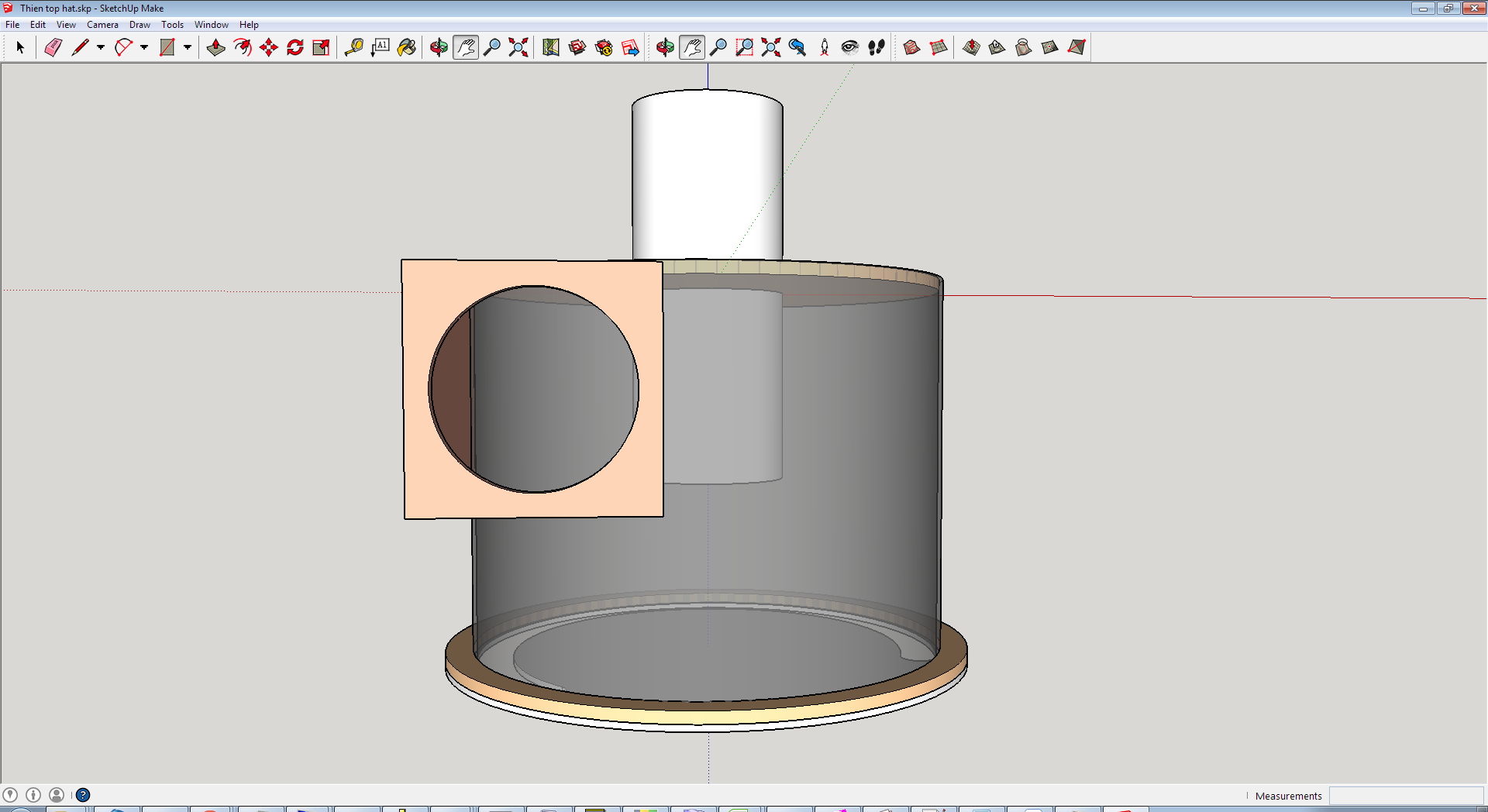Click the Zoom Window tool
This screenshot has width=1488, height=812.
(744, 47)
